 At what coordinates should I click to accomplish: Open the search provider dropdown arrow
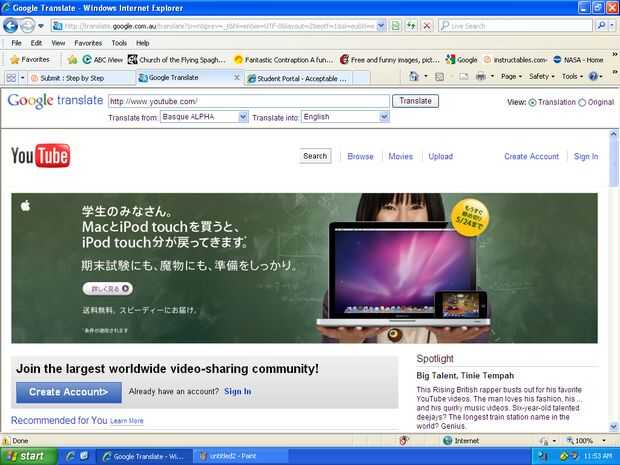tap(612, 26)
